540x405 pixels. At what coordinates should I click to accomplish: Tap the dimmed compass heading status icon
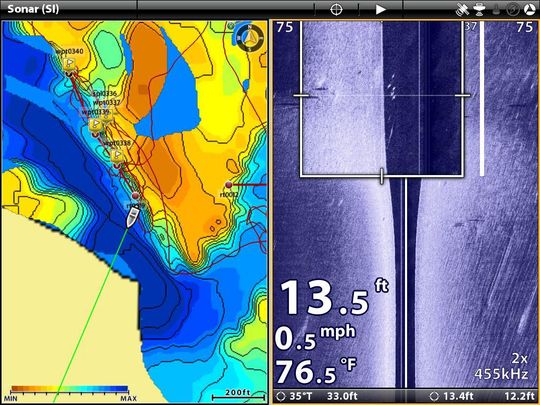[x=512, y=10]
